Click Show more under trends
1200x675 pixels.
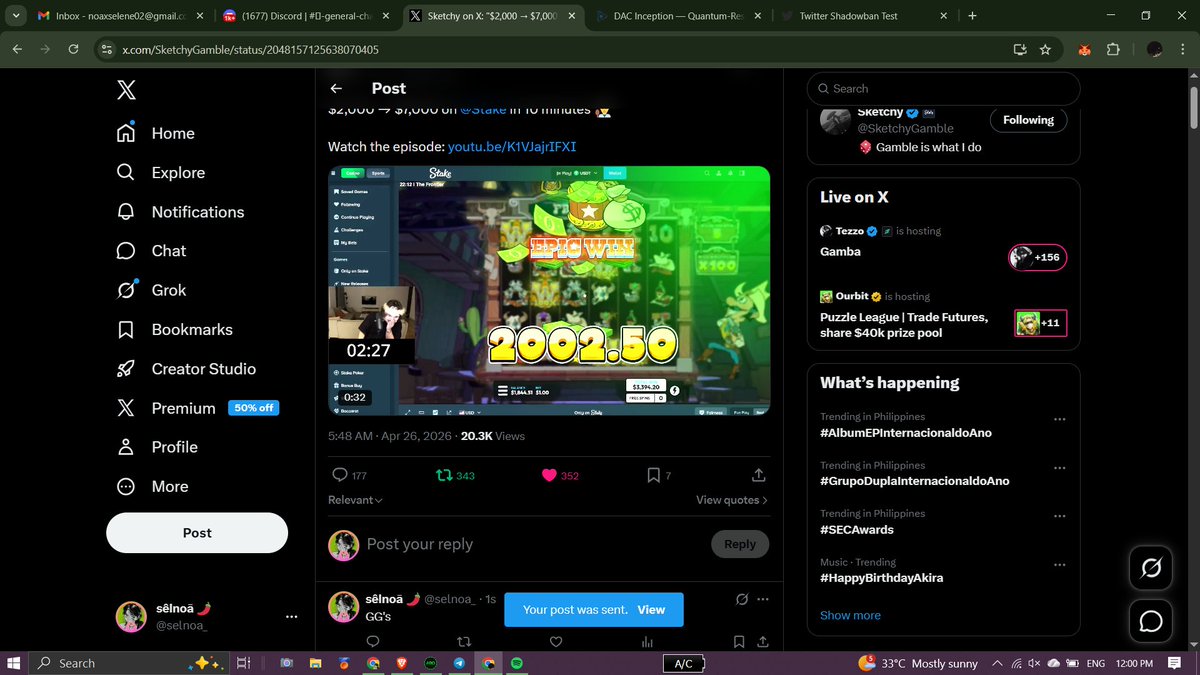[850, 615]
